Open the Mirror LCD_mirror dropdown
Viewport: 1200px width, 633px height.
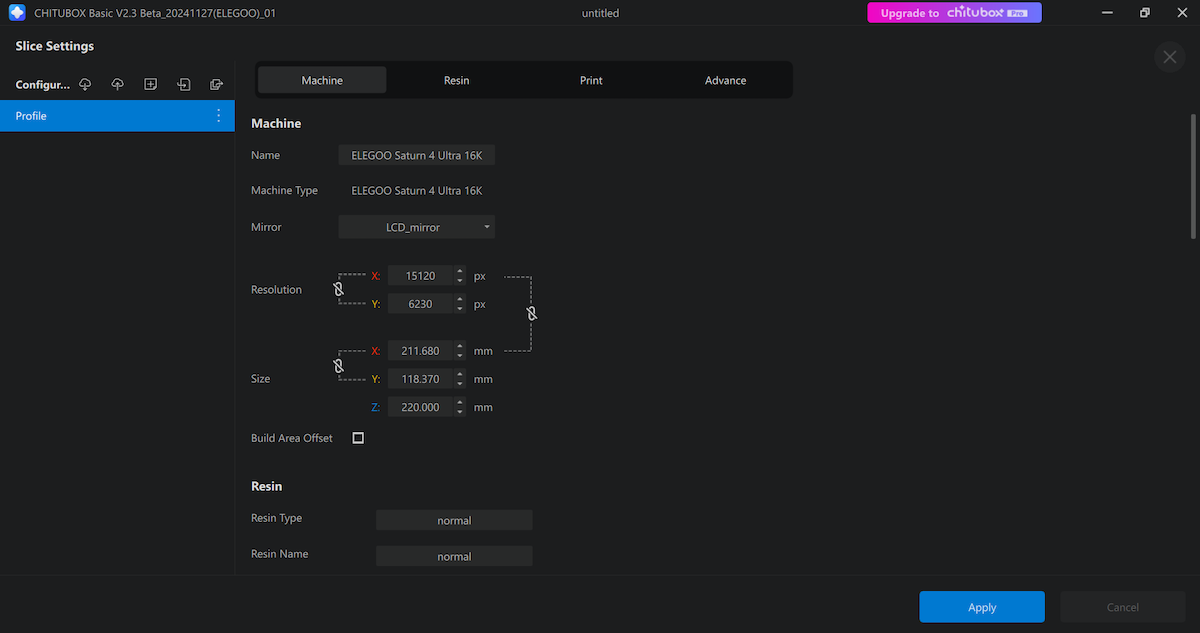coord(417,227)
